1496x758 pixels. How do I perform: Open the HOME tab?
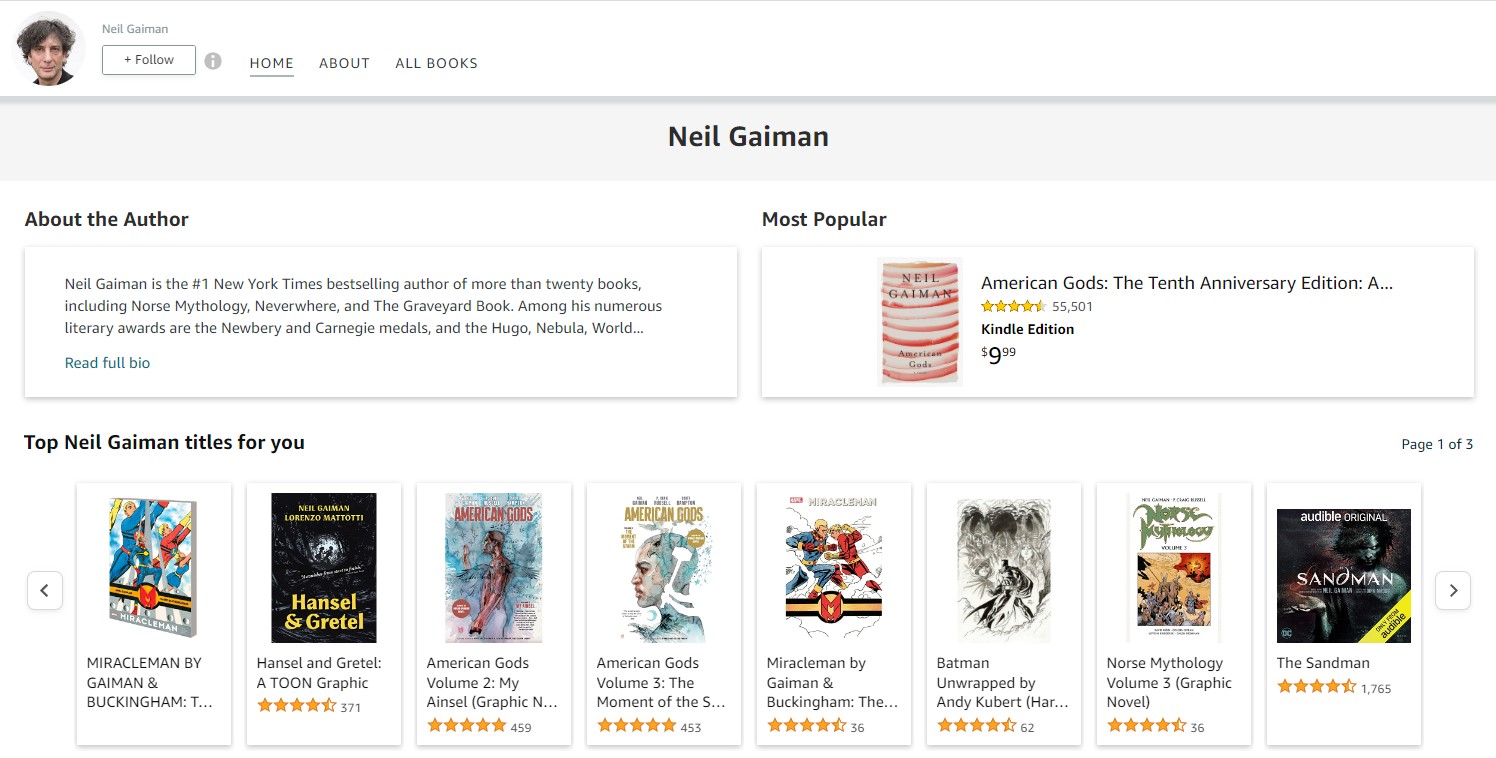pyautogui.click(x=271, y=63)
